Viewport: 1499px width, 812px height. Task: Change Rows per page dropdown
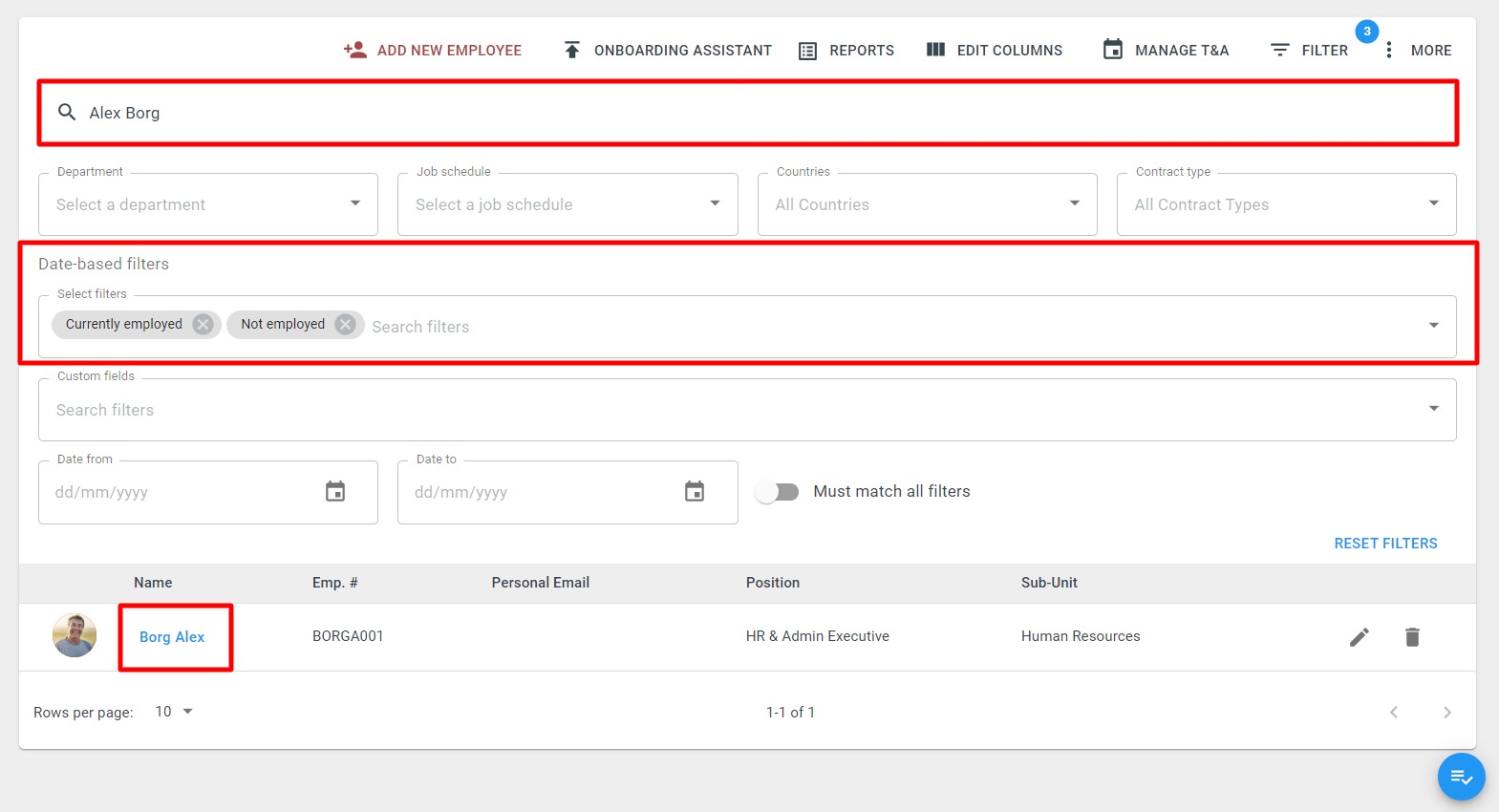(174, 712)
